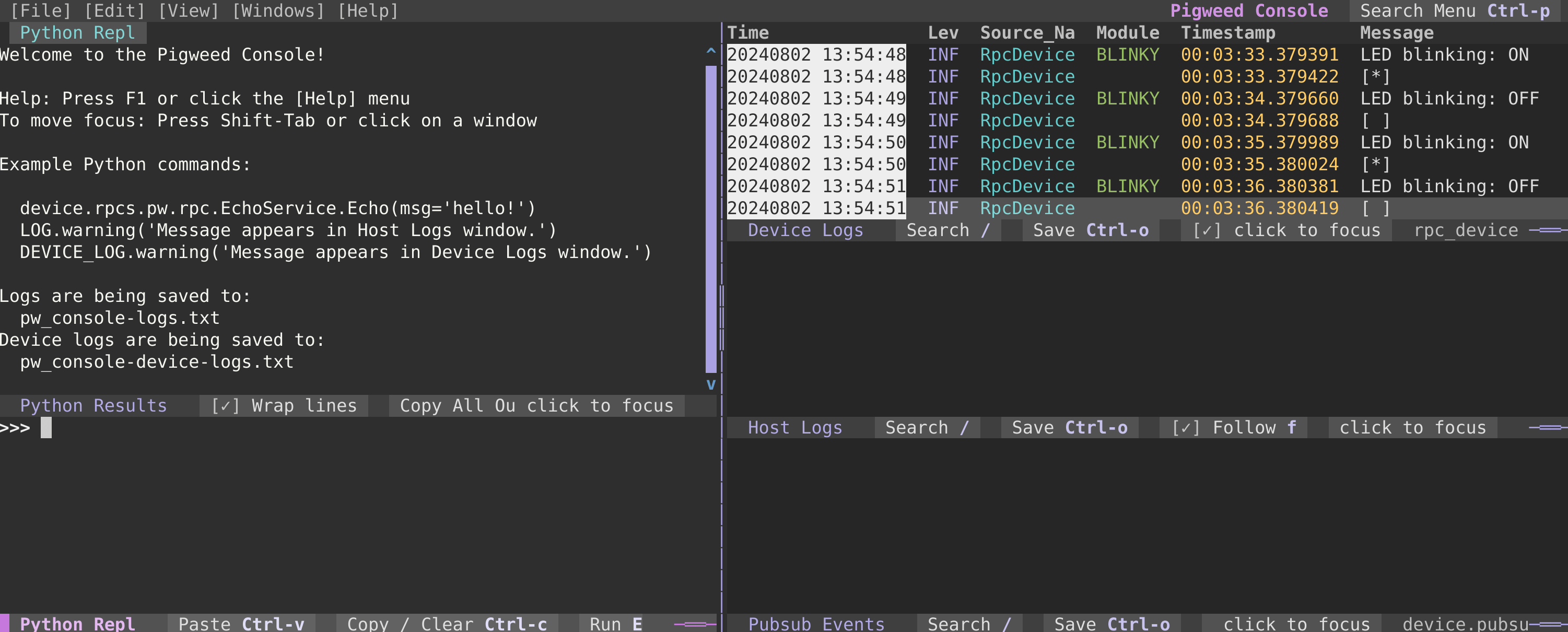Click the Search icon in Device Logs

[x=943, y=230]
